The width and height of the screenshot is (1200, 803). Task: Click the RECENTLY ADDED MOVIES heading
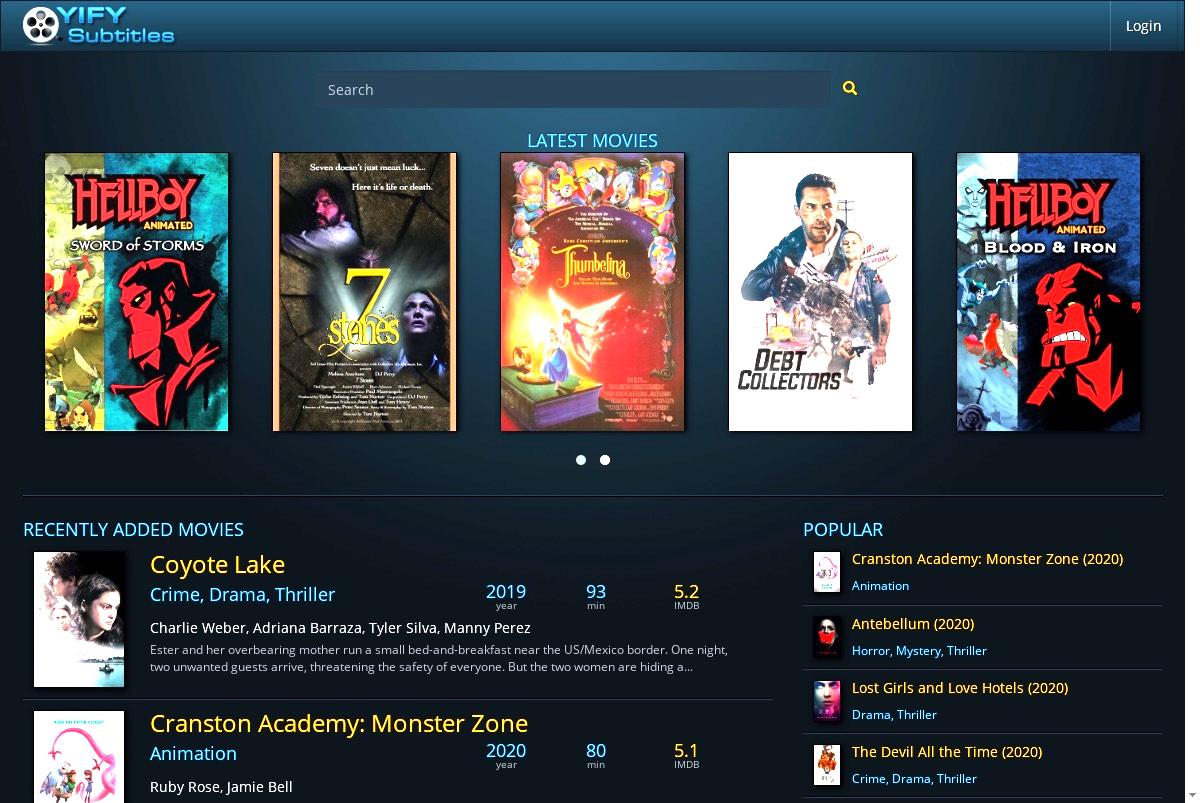(x=133, y=530)
